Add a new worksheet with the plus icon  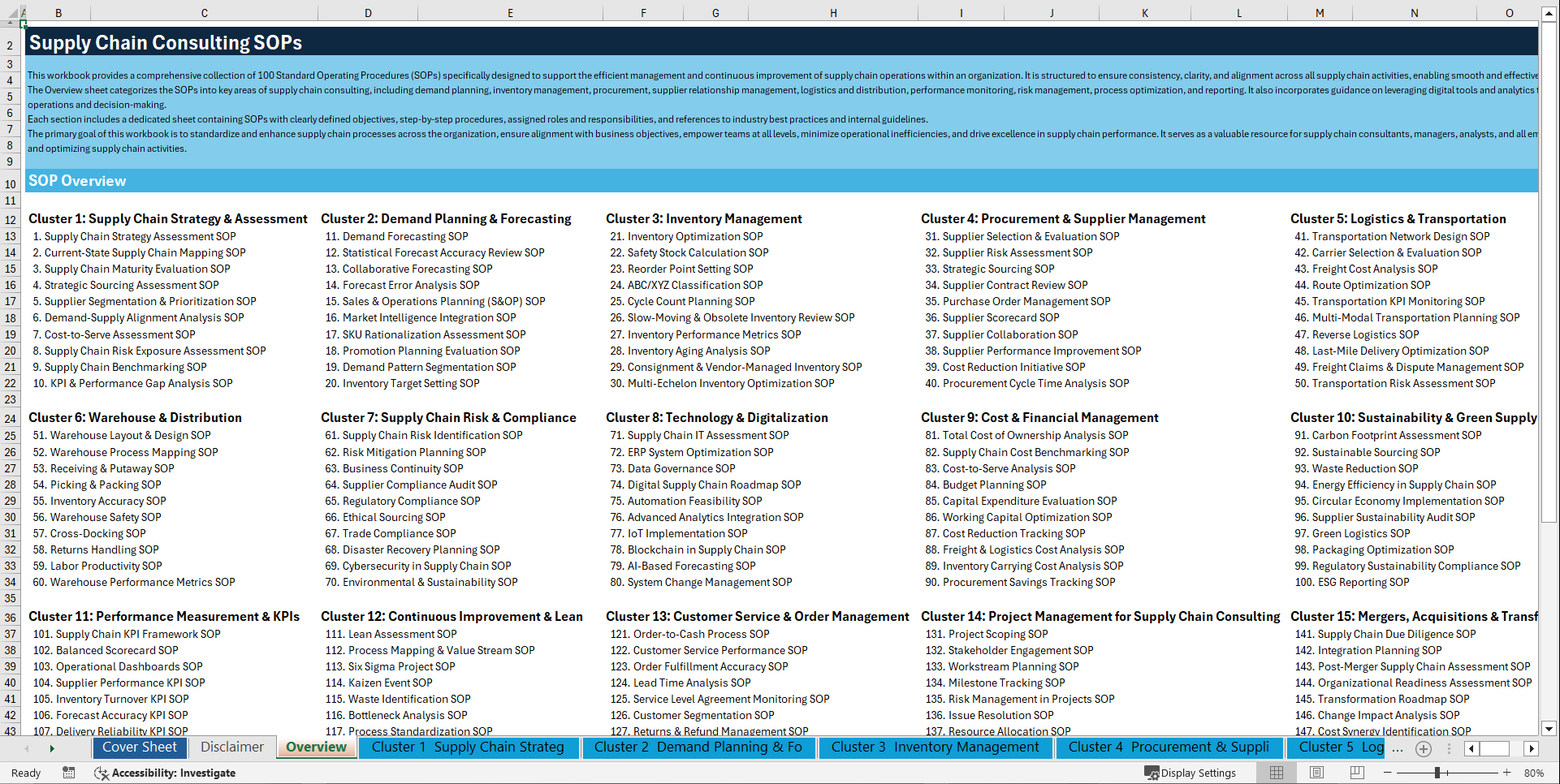(x=1423, y=749)
